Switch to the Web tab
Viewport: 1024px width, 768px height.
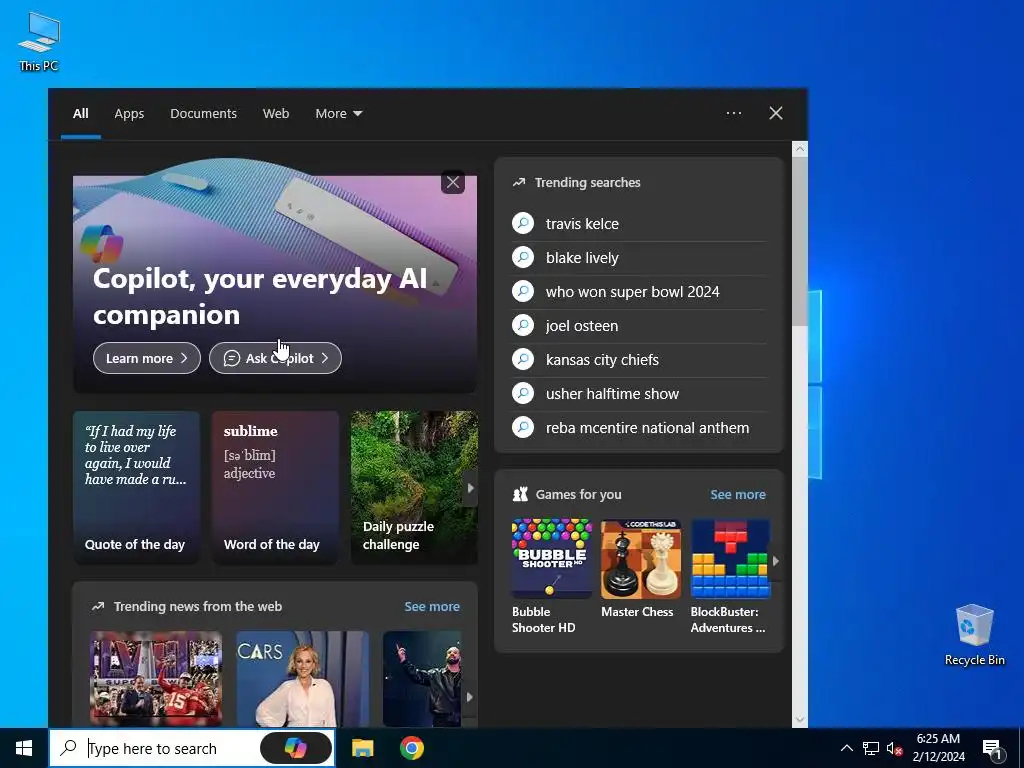pos(276,114)
